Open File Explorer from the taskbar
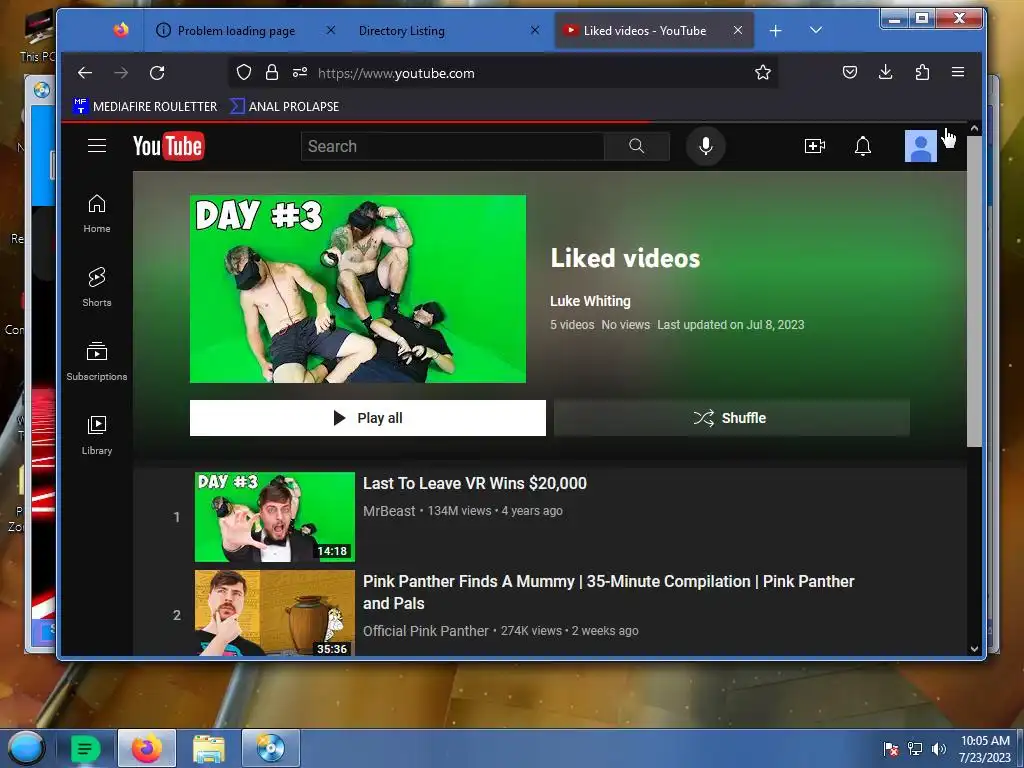 [209, 749]
